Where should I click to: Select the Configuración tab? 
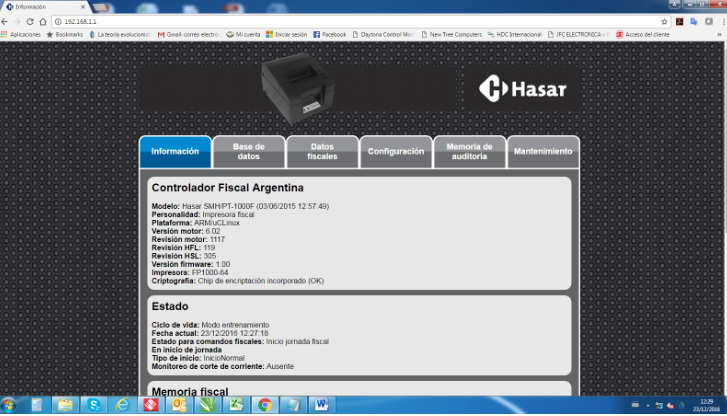(x=396, y=152)
